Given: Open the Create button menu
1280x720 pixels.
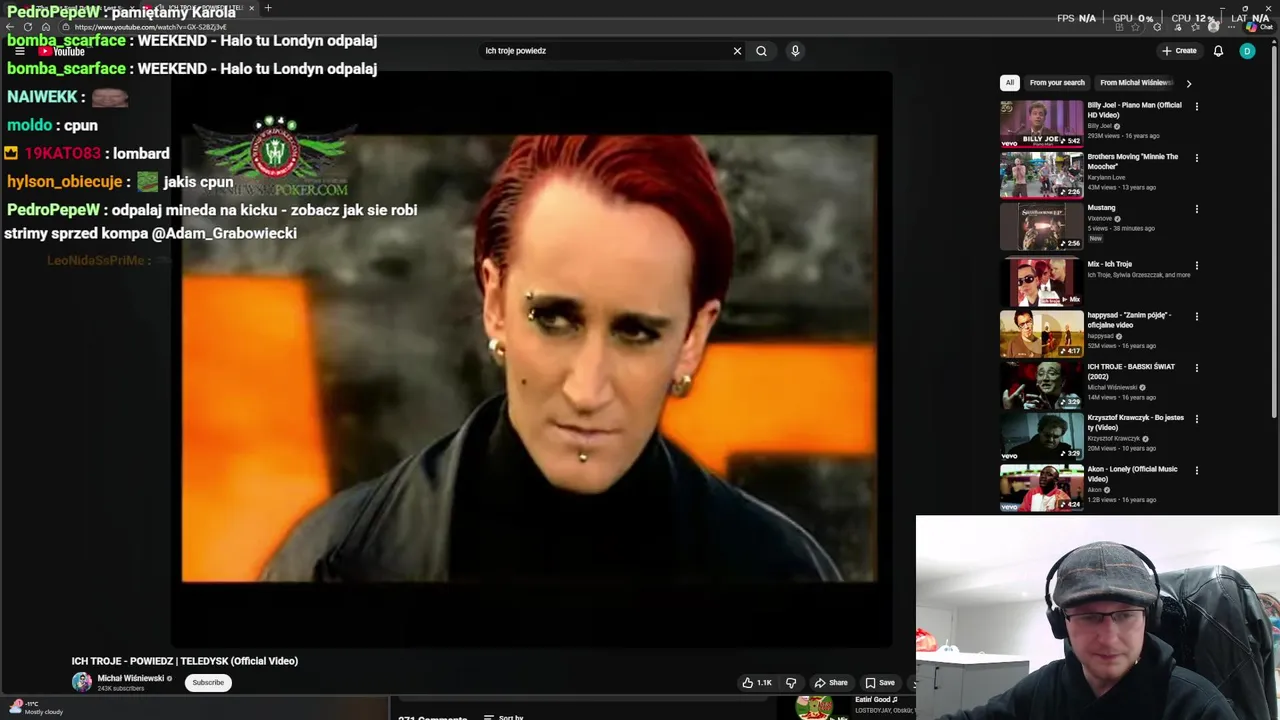Looking at the screenshot, I should [1179, 51].
